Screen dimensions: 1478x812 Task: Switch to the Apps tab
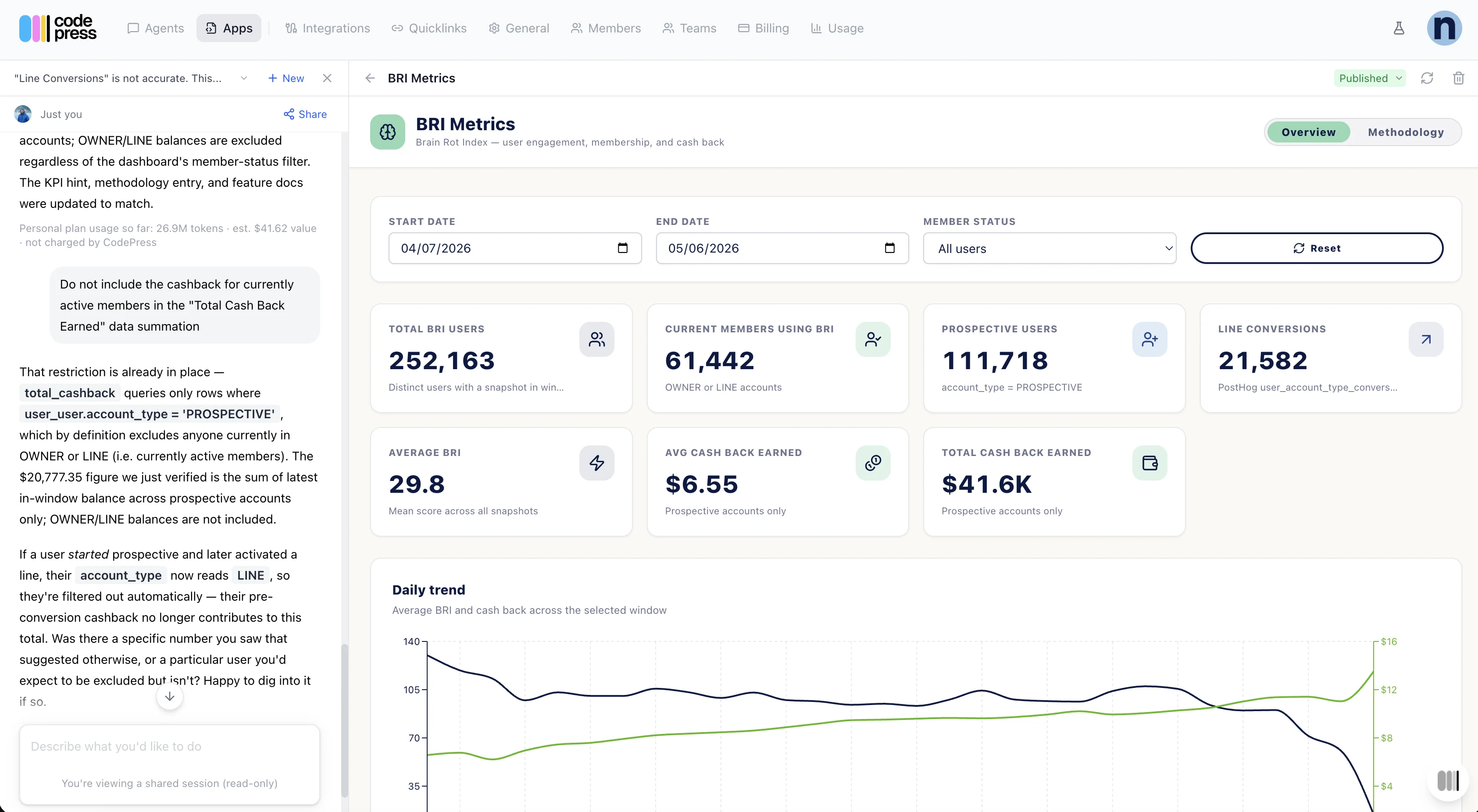coord(229,28)
